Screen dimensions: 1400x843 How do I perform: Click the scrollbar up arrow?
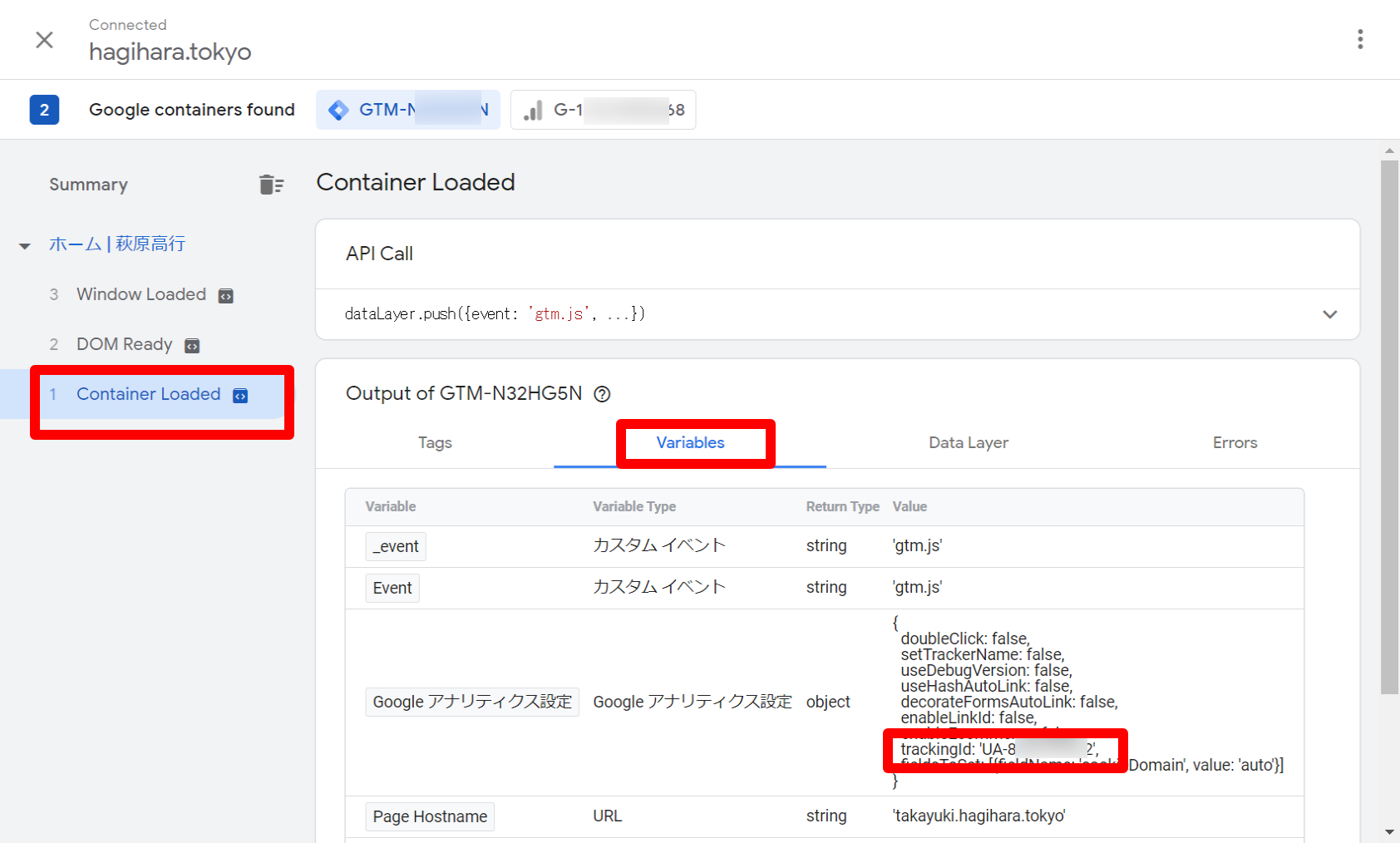point(1389,150)
